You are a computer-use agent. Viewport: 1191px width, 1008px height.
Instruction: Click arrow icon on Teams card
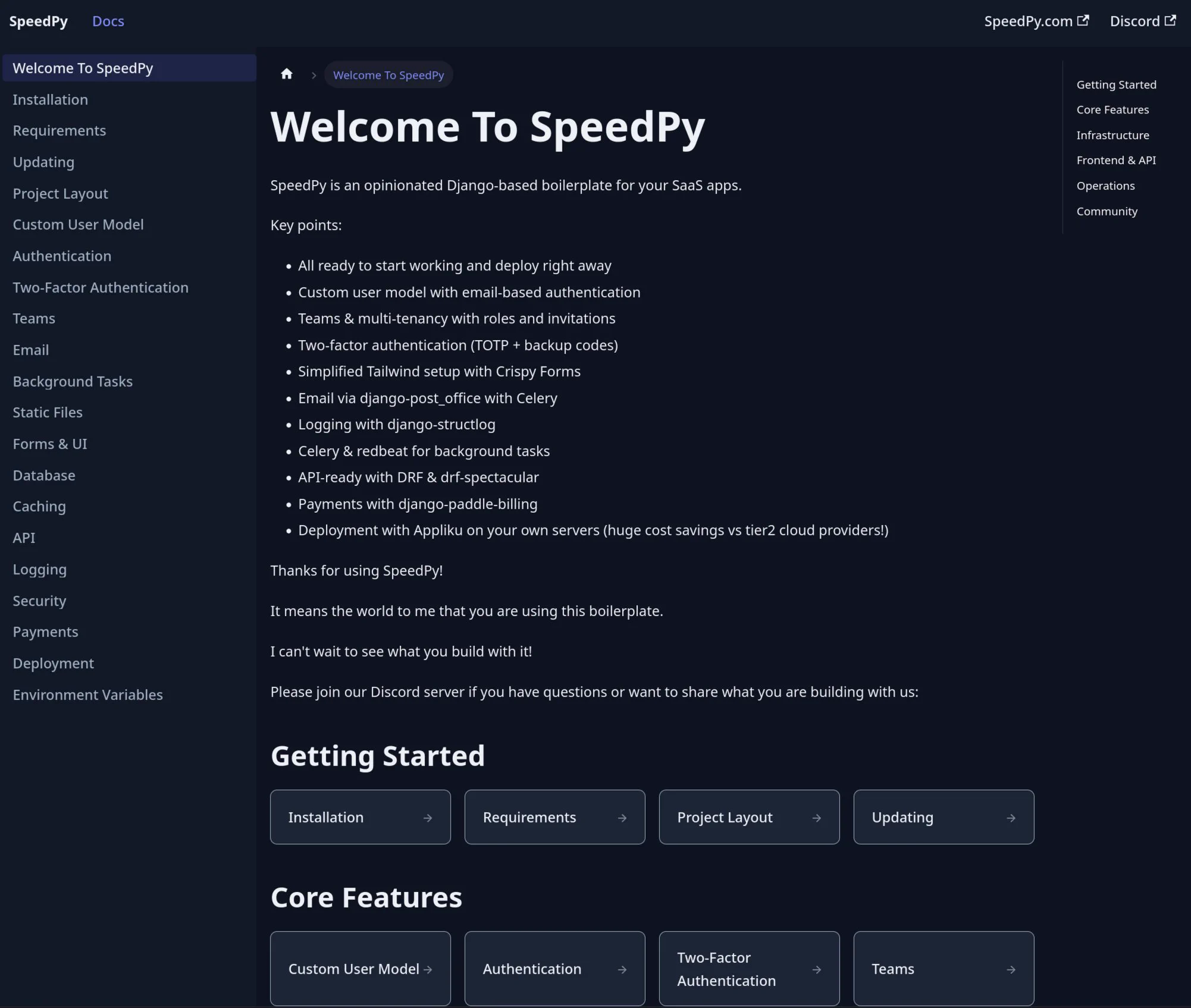pyautogui.click(x=1011, y=969)
